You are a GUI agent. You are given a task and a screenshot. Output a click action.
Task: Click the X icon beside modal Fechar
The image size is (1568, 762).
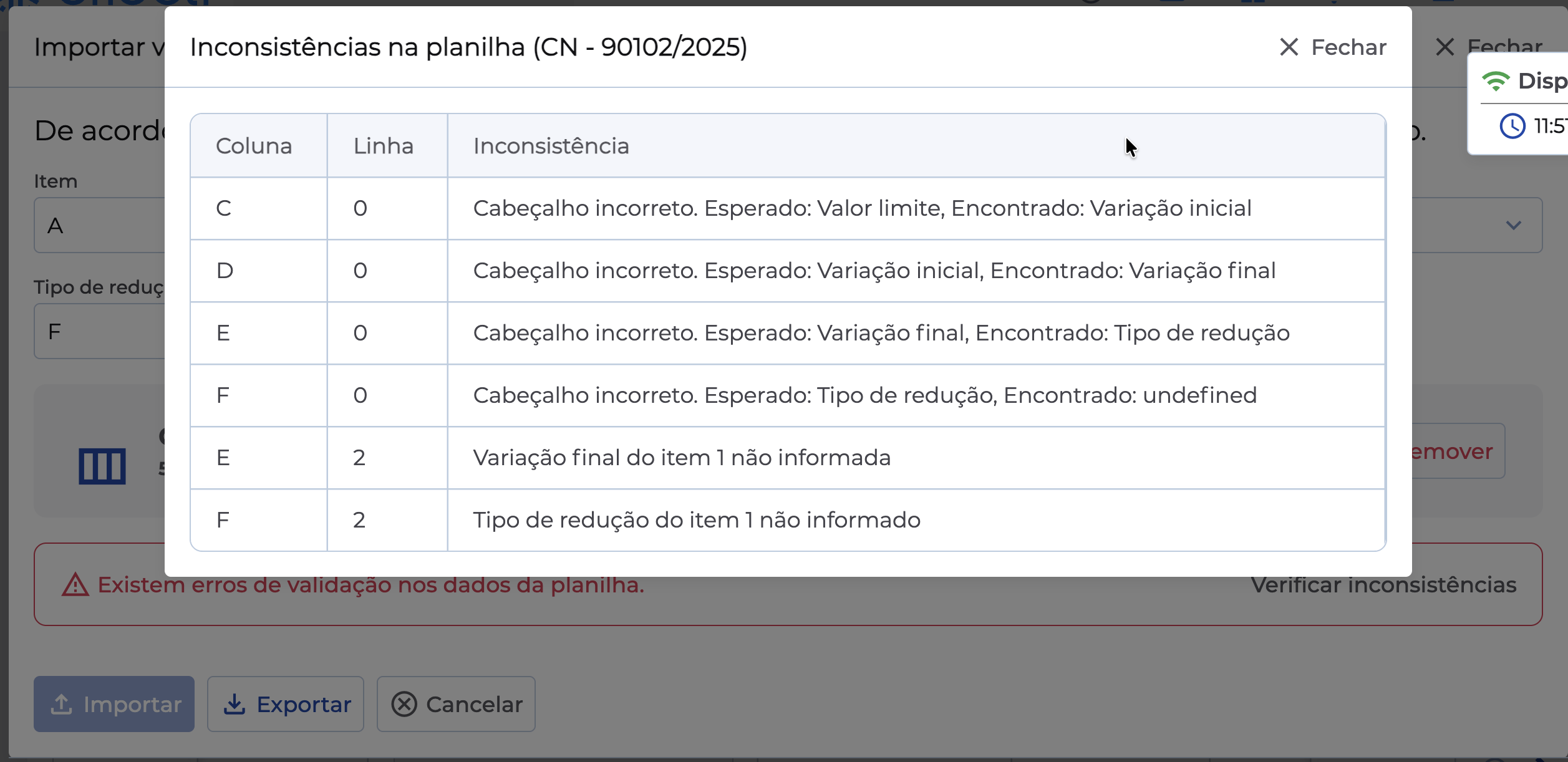[x=1289, y=47]
